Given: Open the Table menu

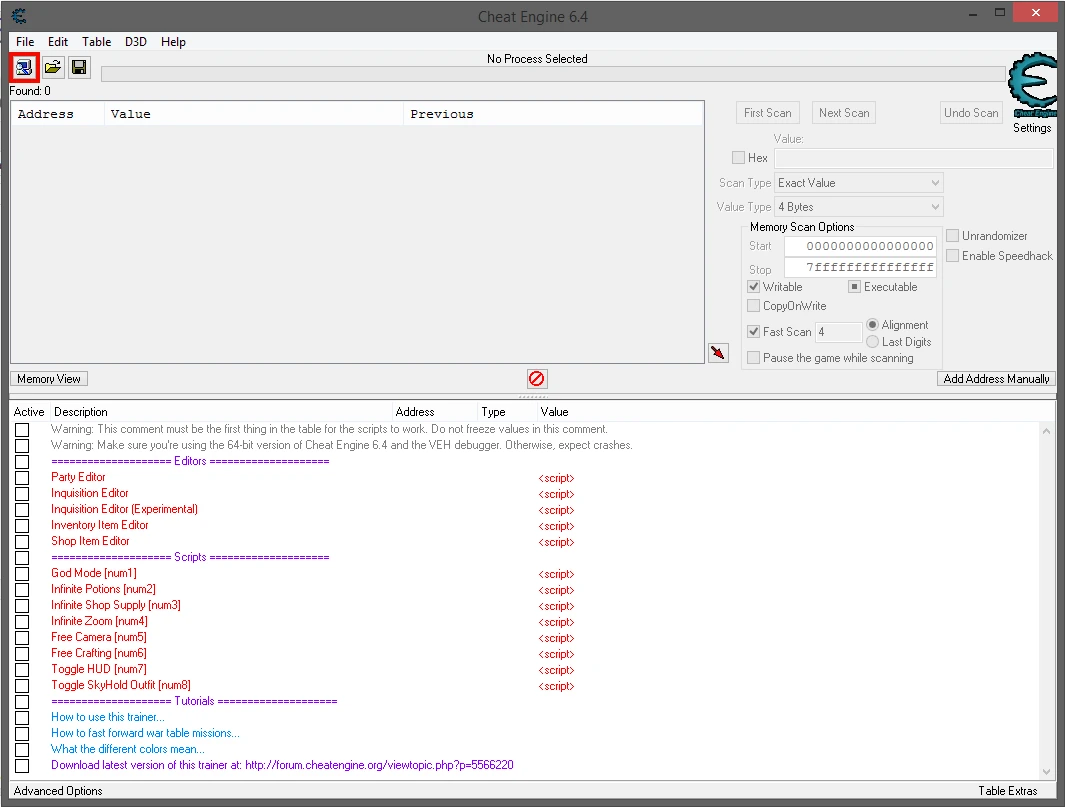Looking at the screenshot, I should [x=96, y=42].
